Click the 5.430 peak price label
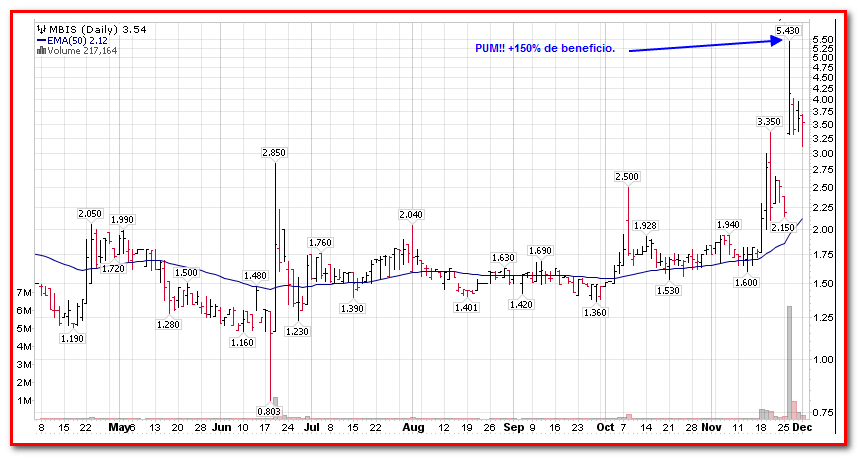This screenshot has height=457, width=858. 788,31
